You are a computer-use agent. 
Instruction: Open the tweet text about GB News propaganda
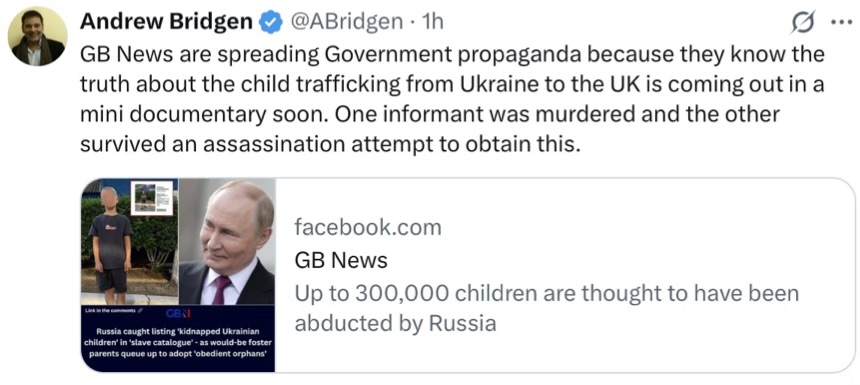click(x=452, y=99)
